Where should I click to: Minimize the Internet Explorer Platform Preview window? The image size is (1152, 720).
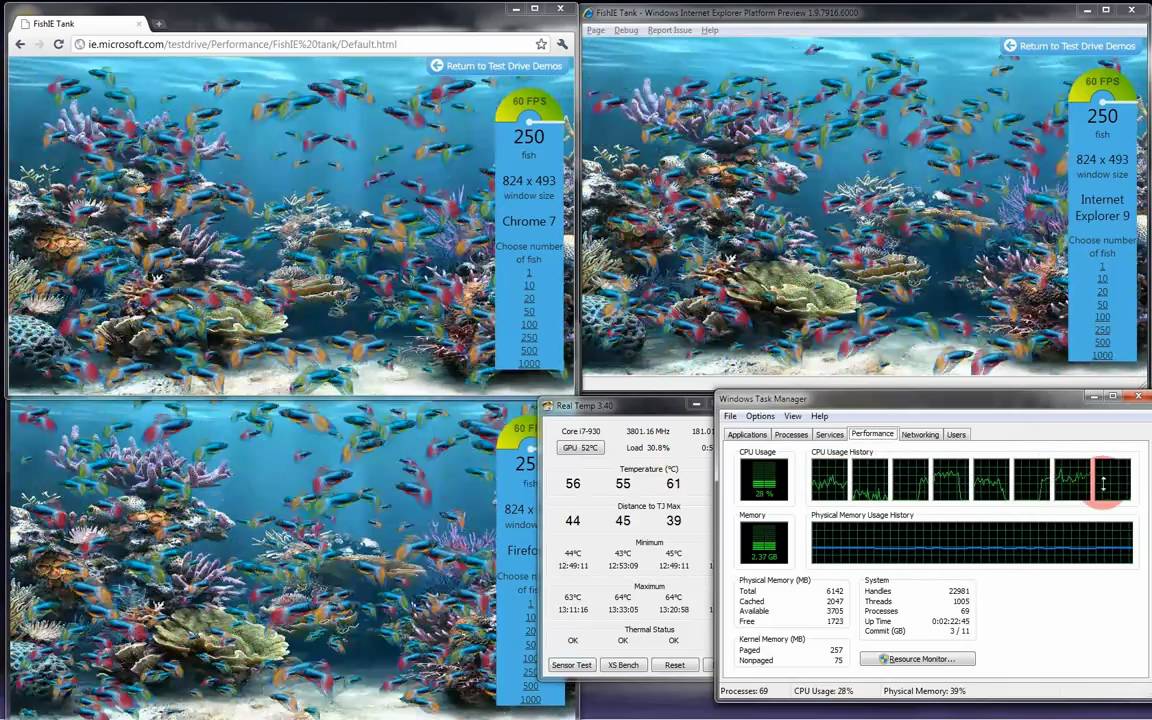pos(1087,10)
